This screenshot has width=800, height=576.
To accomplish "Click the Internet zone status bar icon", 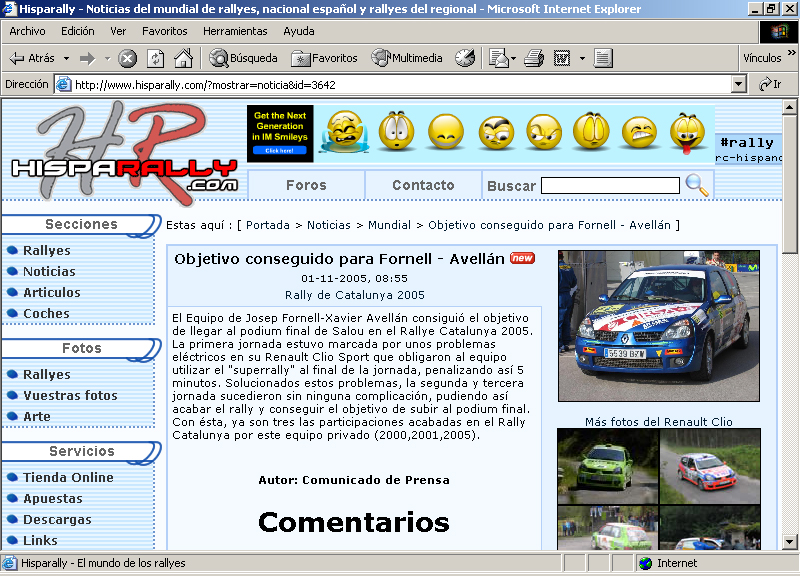I will (645, 563).
